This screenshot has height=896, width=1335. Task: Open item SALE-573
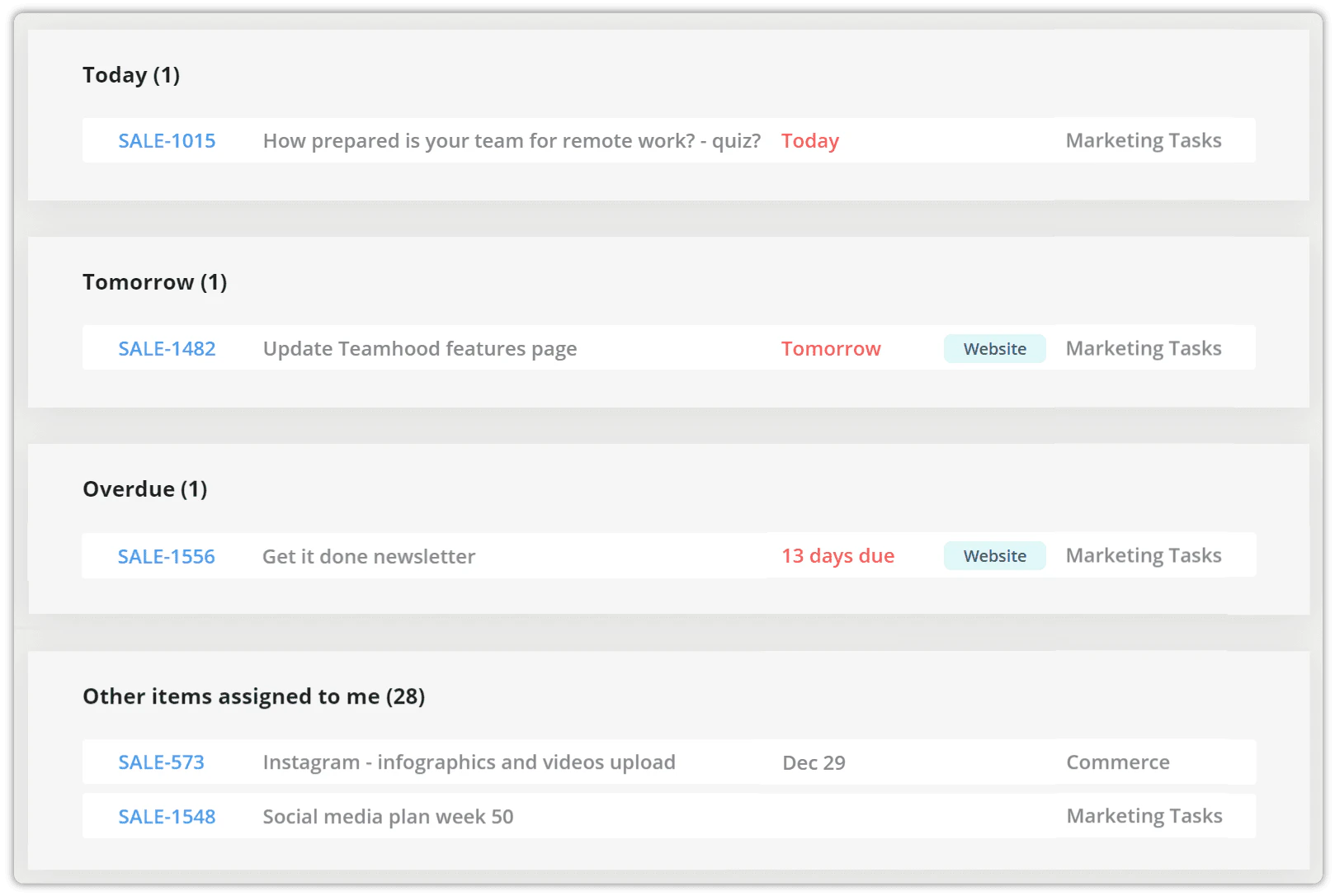[x=161, y=762]
